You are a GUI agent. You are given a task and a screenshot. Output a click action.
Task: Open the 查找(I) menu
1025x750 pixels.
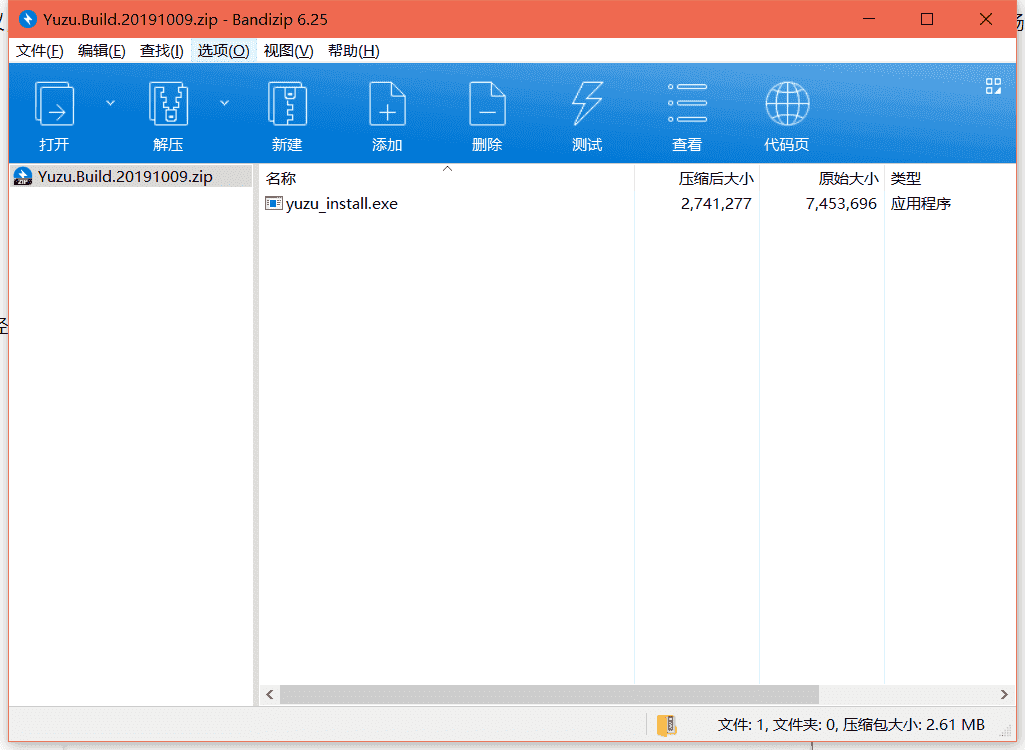161,51
